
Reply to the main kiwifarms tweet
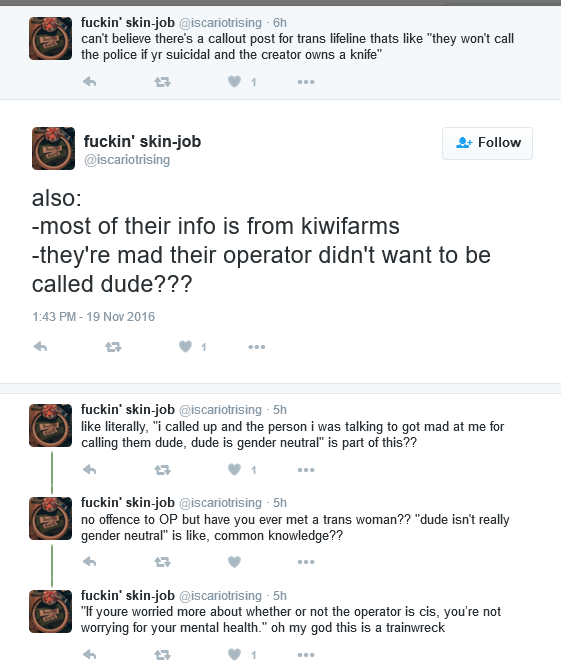click(x=40, y=346)
